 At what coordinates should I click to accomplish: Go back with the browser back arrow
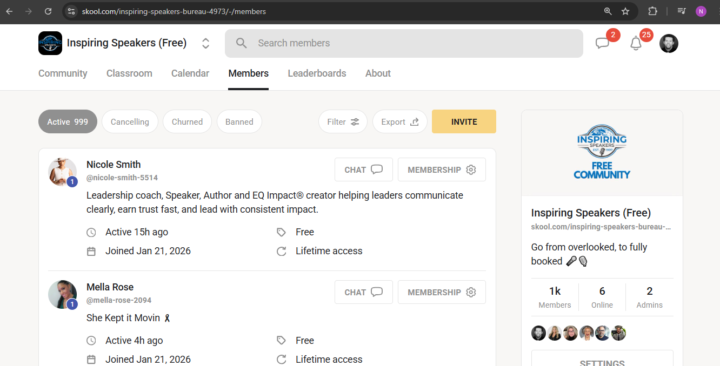[9, 11]
